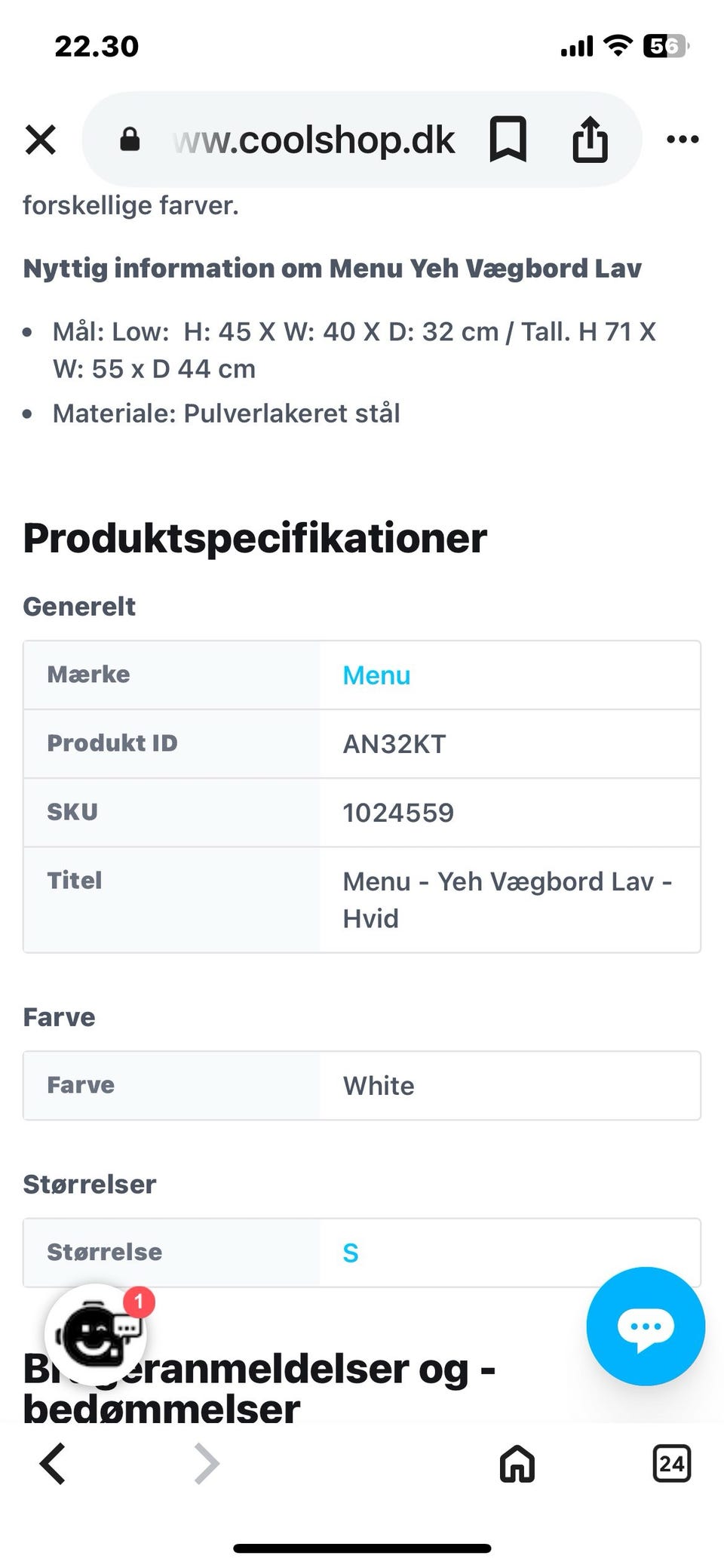Go back using the left arrow
The width and height of the screenshot is (724, 1568).
[53, 1464]
